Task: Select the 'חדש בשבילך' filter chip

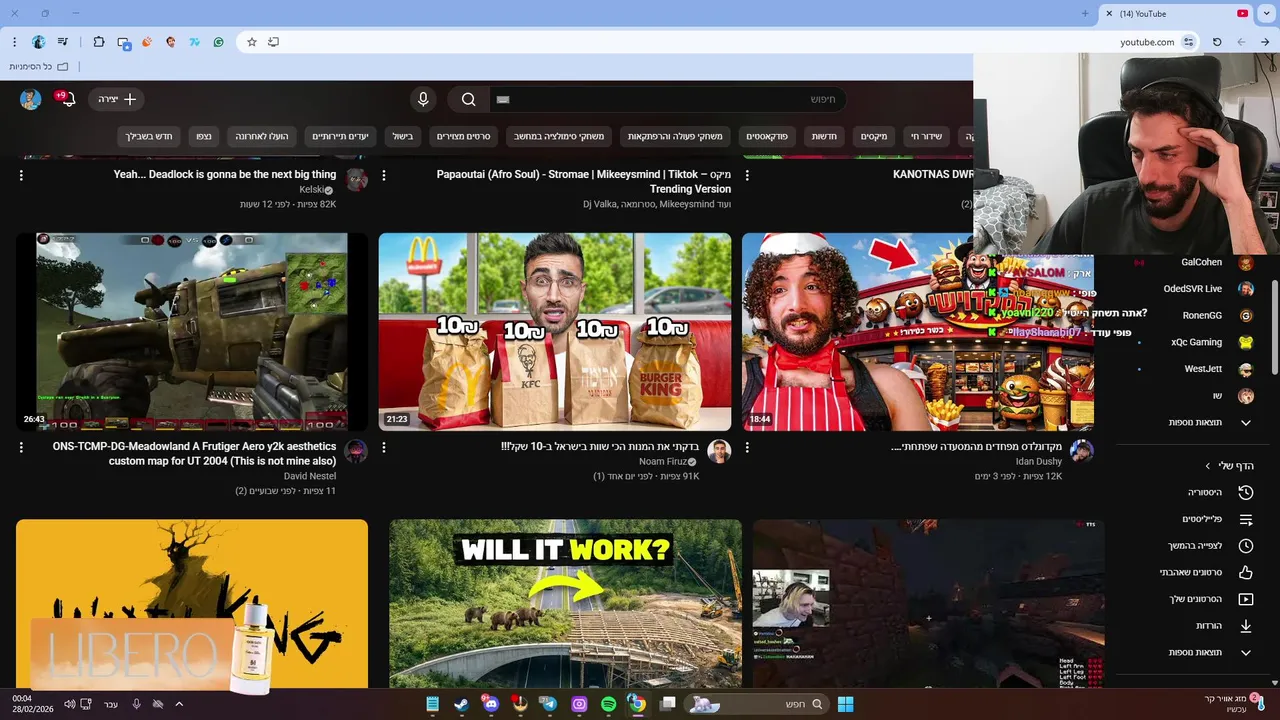Action: [x=149, y=136]
